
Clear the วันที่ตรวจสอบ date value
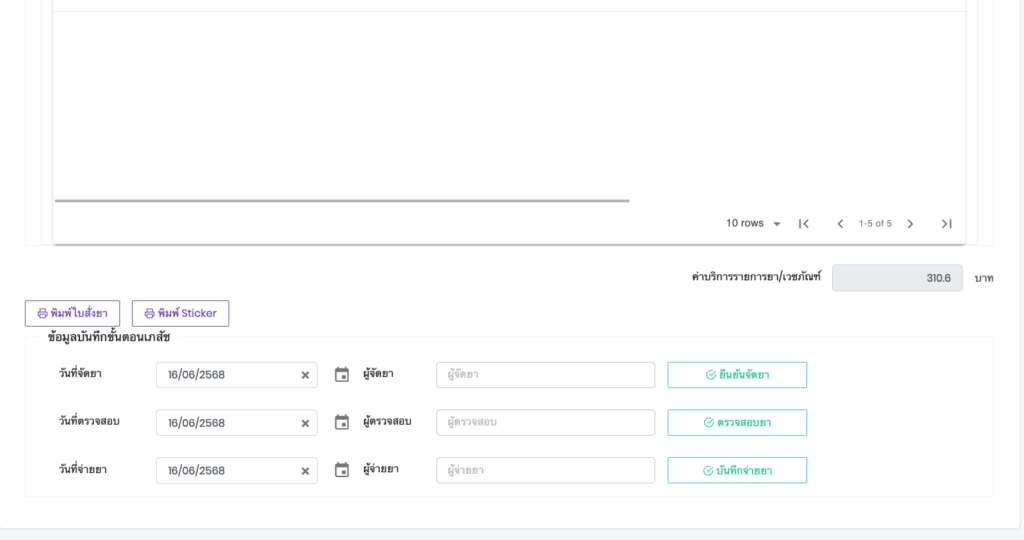(x=305, y=423)
